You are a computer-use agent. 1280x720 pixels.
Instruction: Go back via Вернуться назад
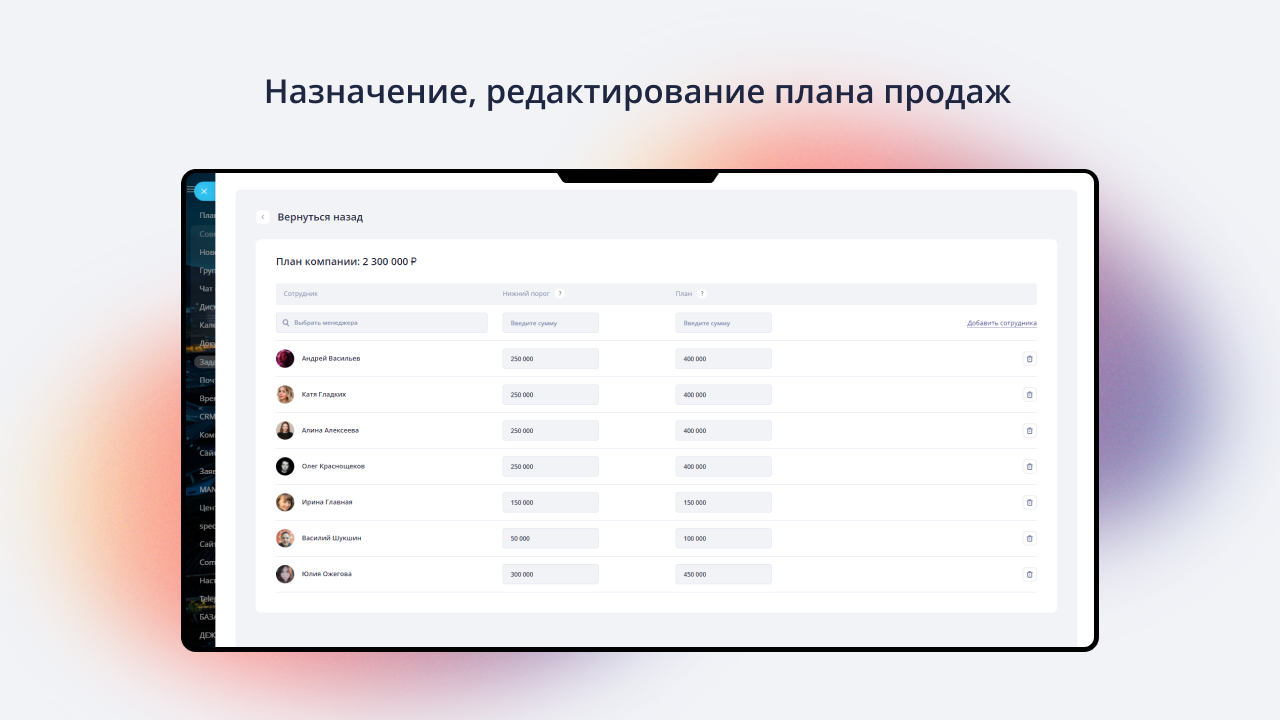pyautogui.click(x=320, y=217)
